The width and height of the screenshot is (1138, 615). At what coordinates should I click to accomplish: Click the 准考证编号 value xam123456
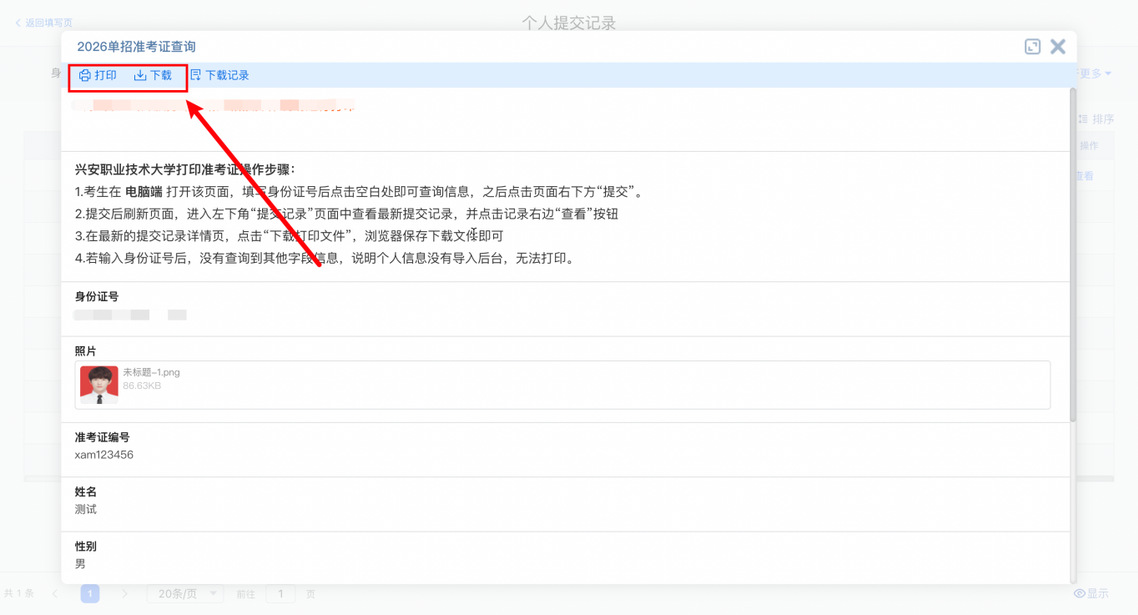(x=104, y=455)
